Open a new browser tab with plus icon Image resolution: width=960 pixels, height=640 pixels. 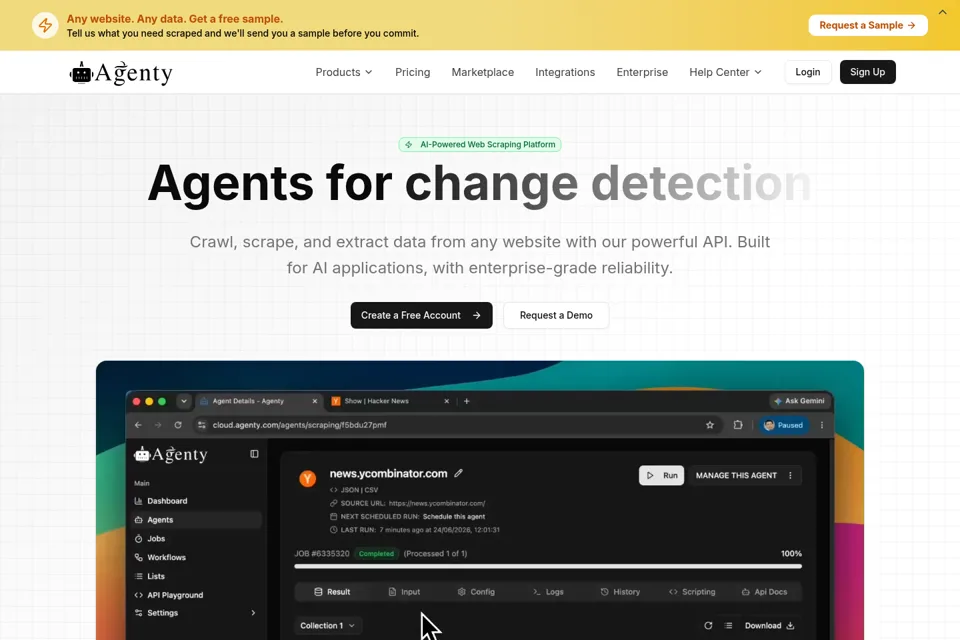tap(467, 401)
